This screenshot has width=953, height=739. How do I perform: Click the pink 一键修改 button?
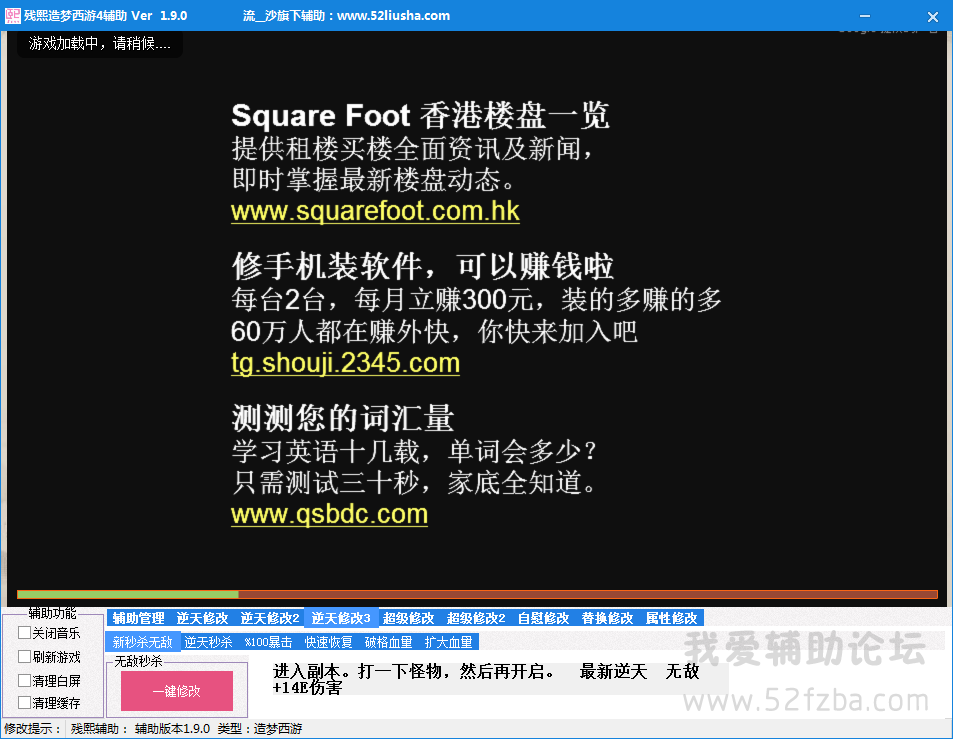point(177,691)
